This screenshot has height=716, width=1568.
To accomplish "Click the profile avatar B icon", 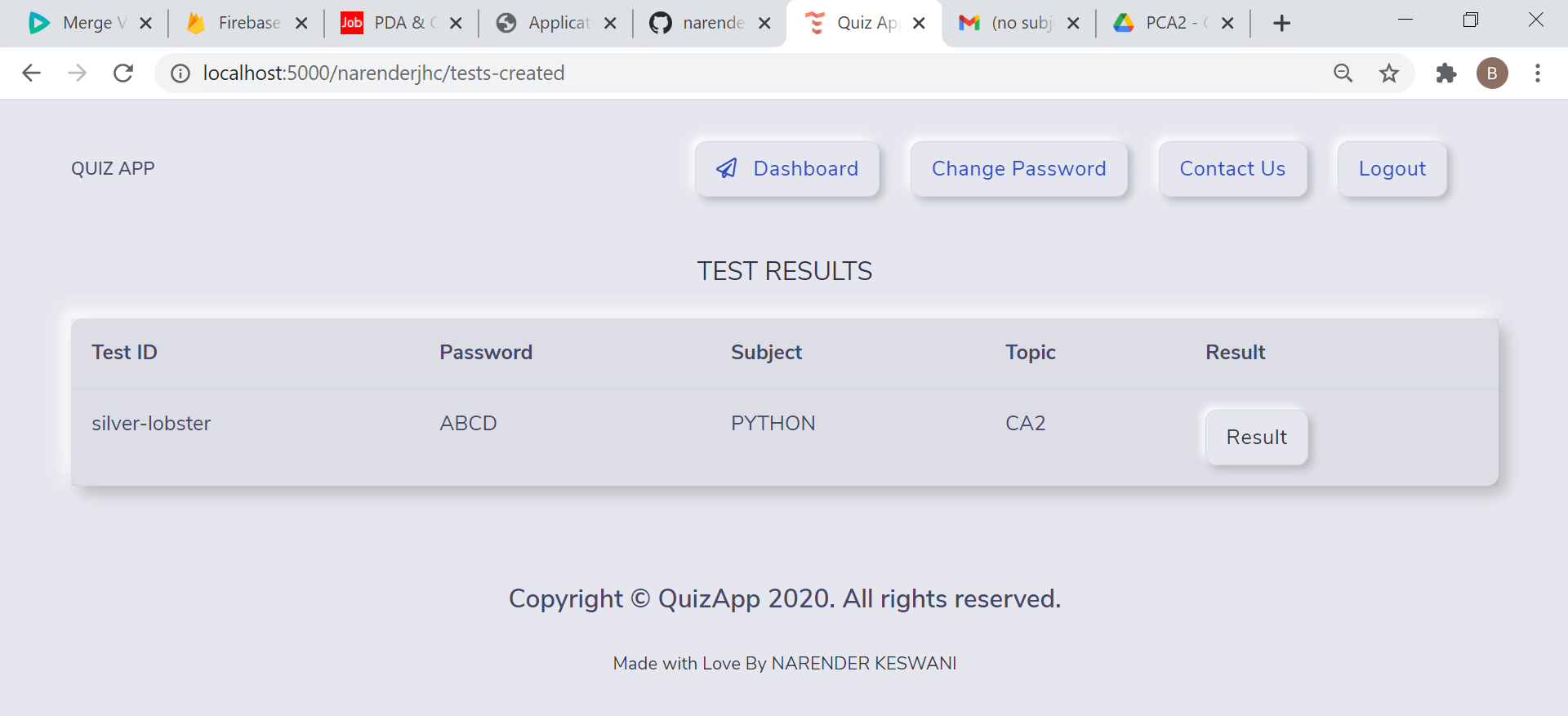I will tap(1491, 73).
